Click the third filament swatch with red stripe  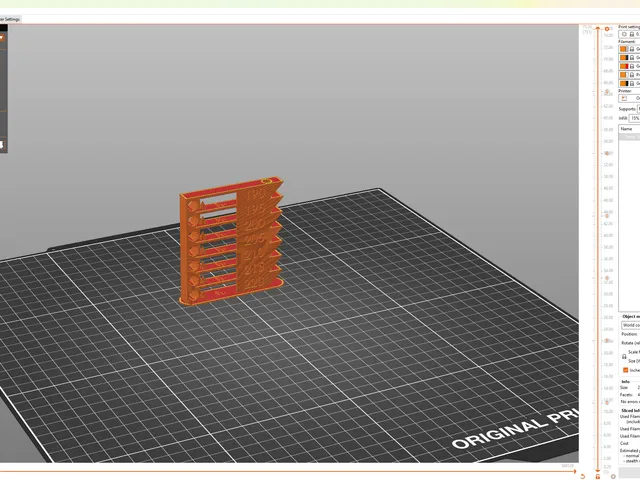(x=624, y=66)
